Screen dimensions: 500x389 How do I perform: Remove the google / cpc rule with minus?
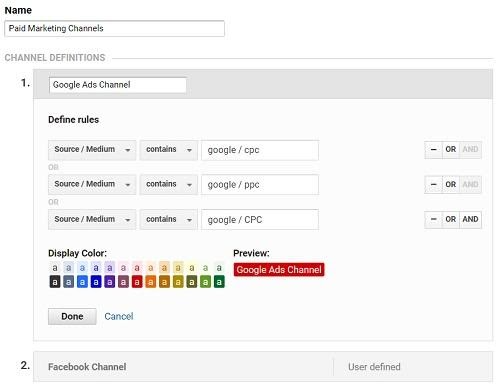tap(433, 149)
